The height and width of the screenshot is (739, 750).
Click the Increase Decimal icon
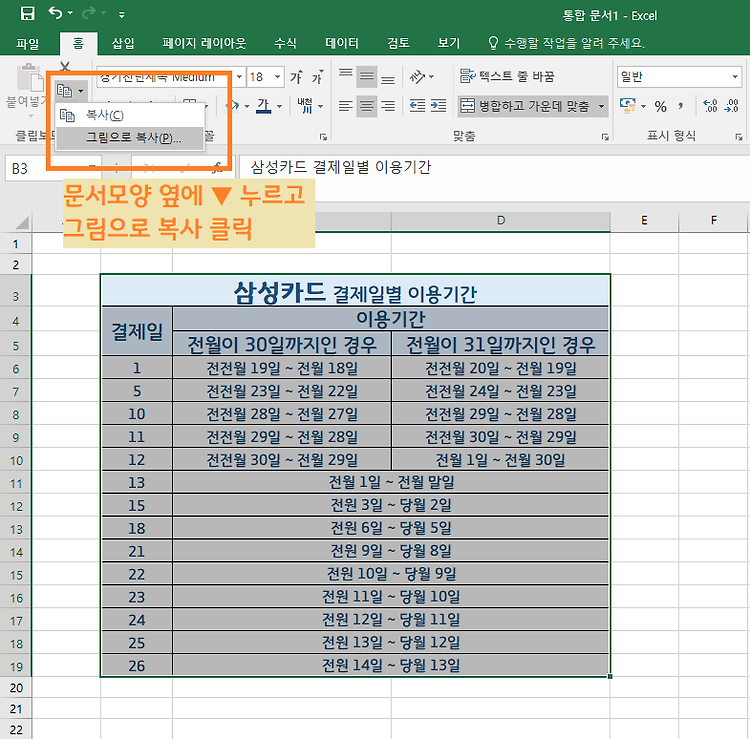click(710, 106)
